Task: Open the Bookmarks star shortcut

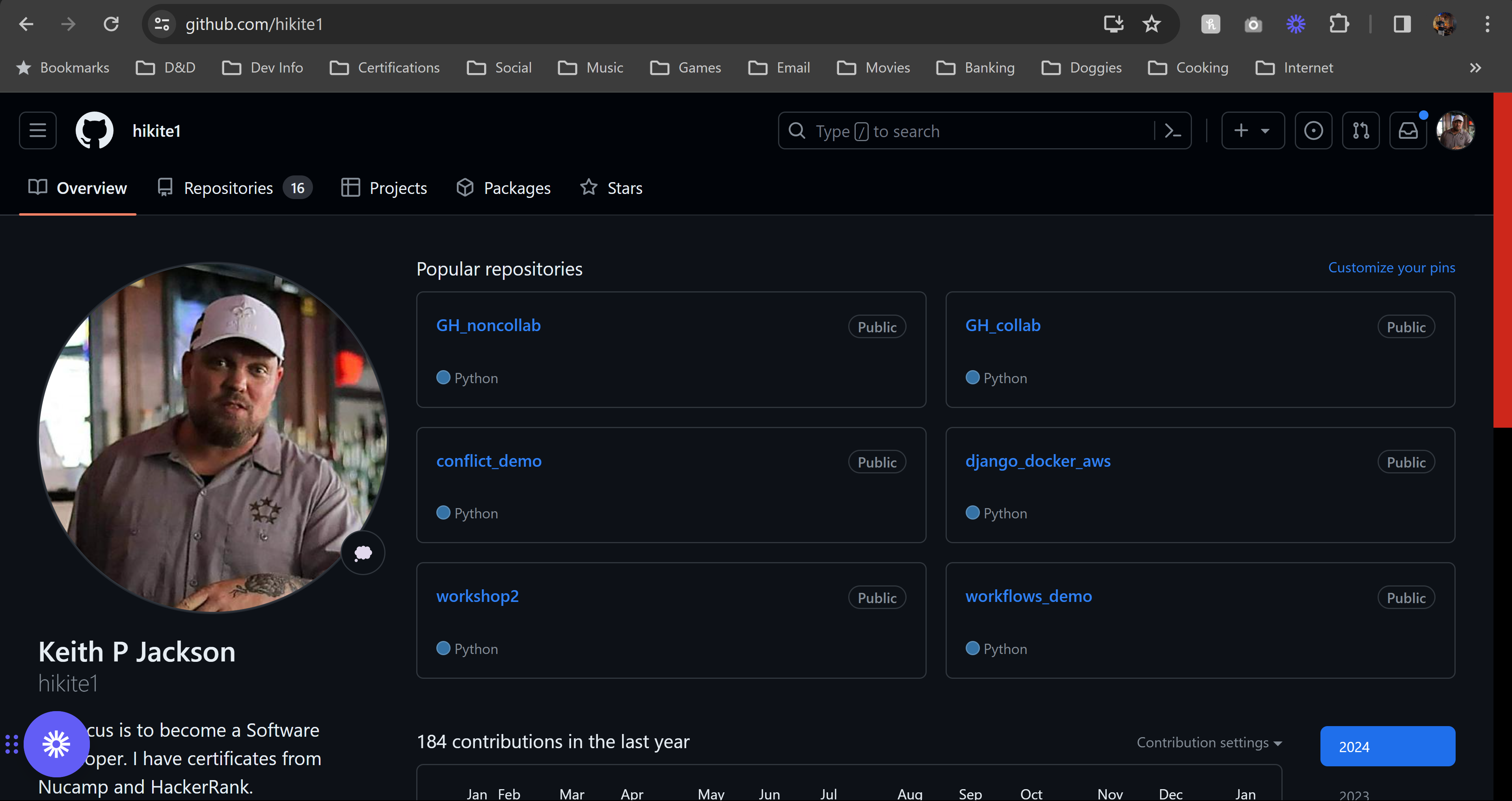Action: click(63, 68)
